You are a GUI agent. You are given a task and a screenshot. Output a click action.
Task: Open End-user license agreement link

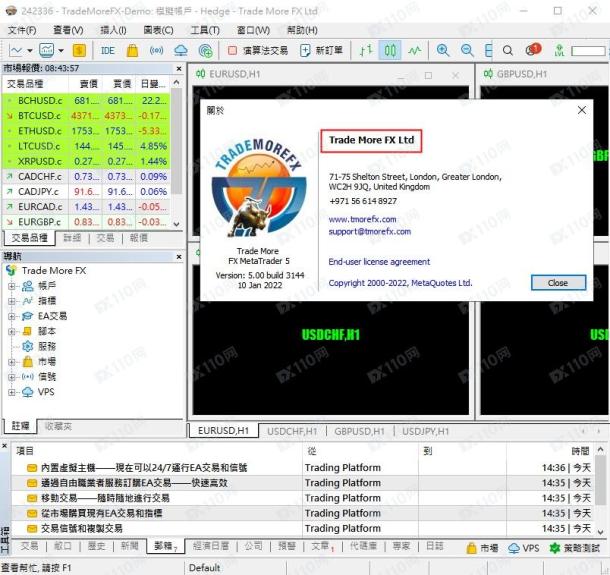(379, 262)
